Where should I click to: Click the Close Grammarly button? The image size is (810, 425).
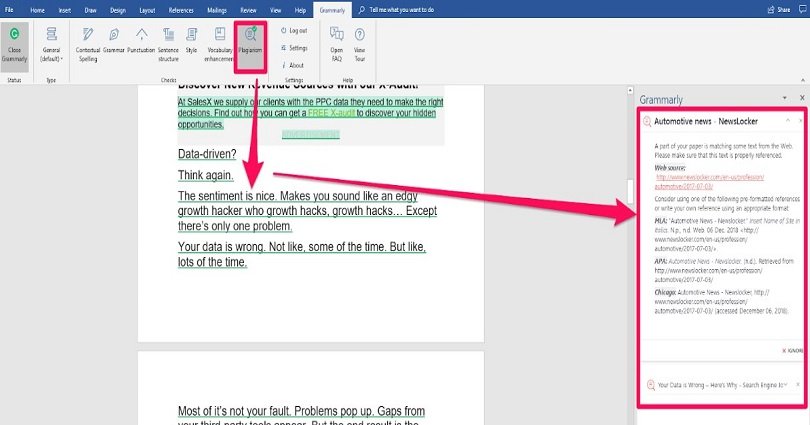[14, 46]
